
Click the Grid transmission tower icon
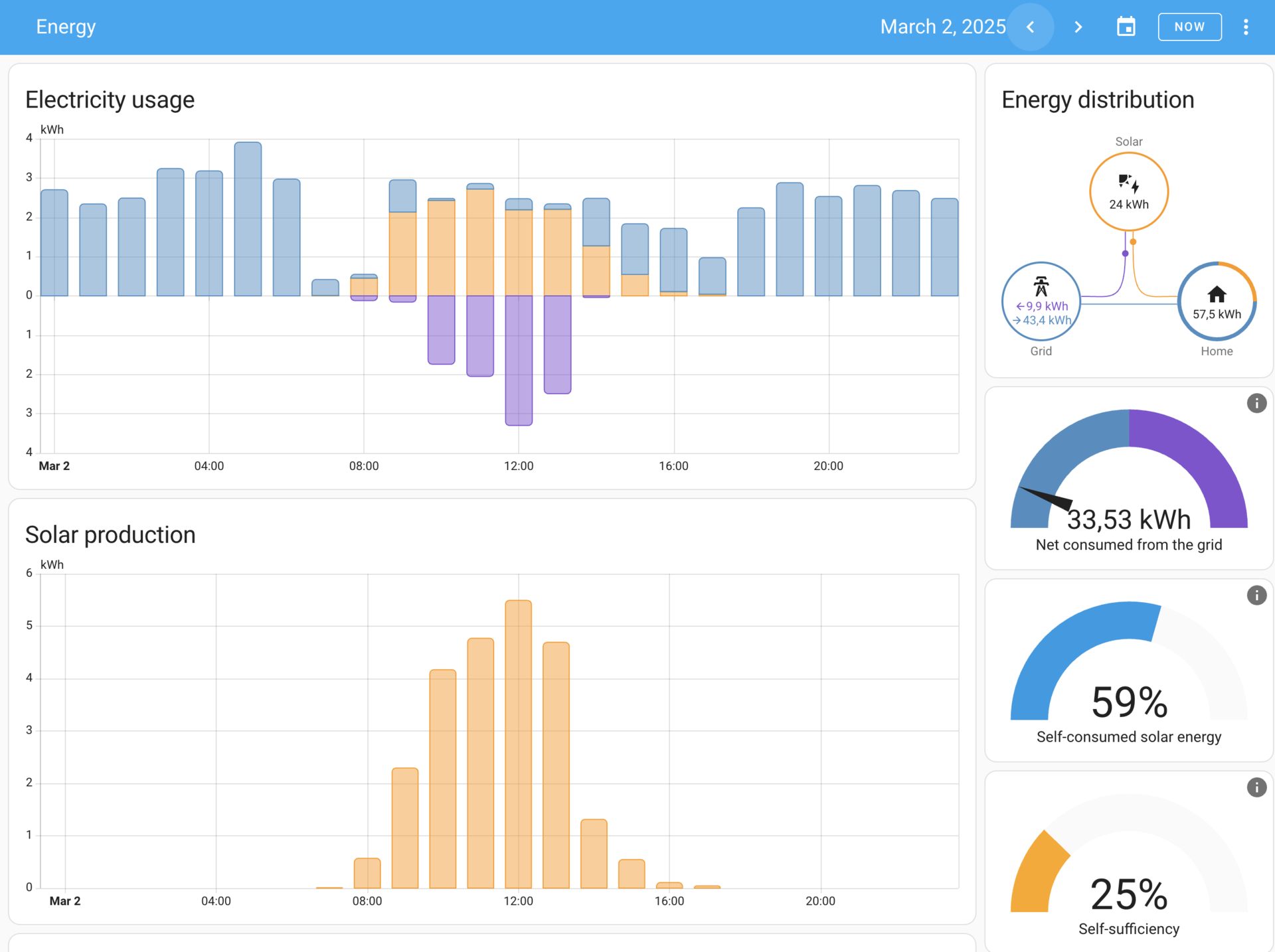click(1041, 287)
